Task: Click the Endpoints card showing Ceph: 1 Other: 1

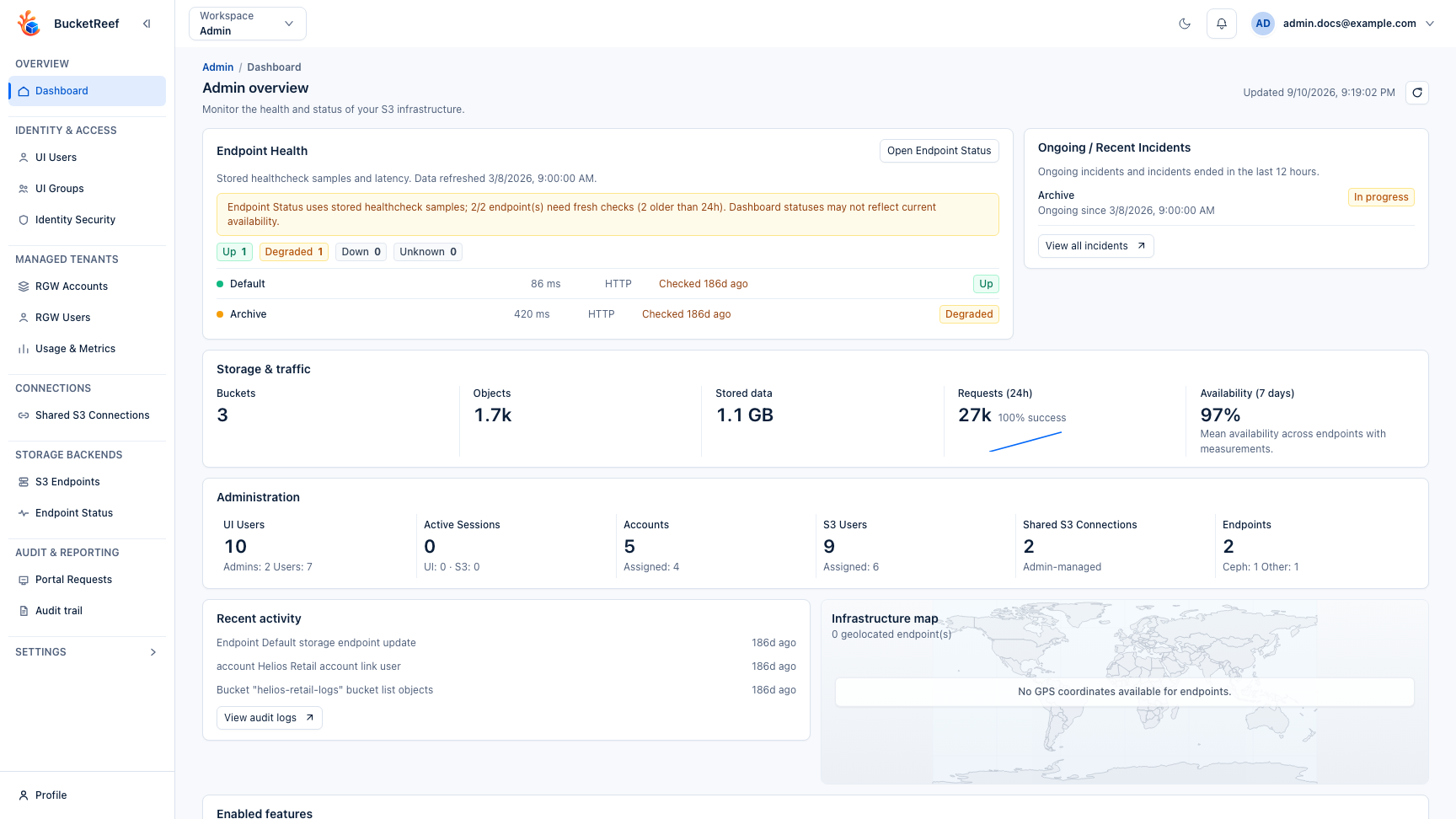Action: [1315, 545]
